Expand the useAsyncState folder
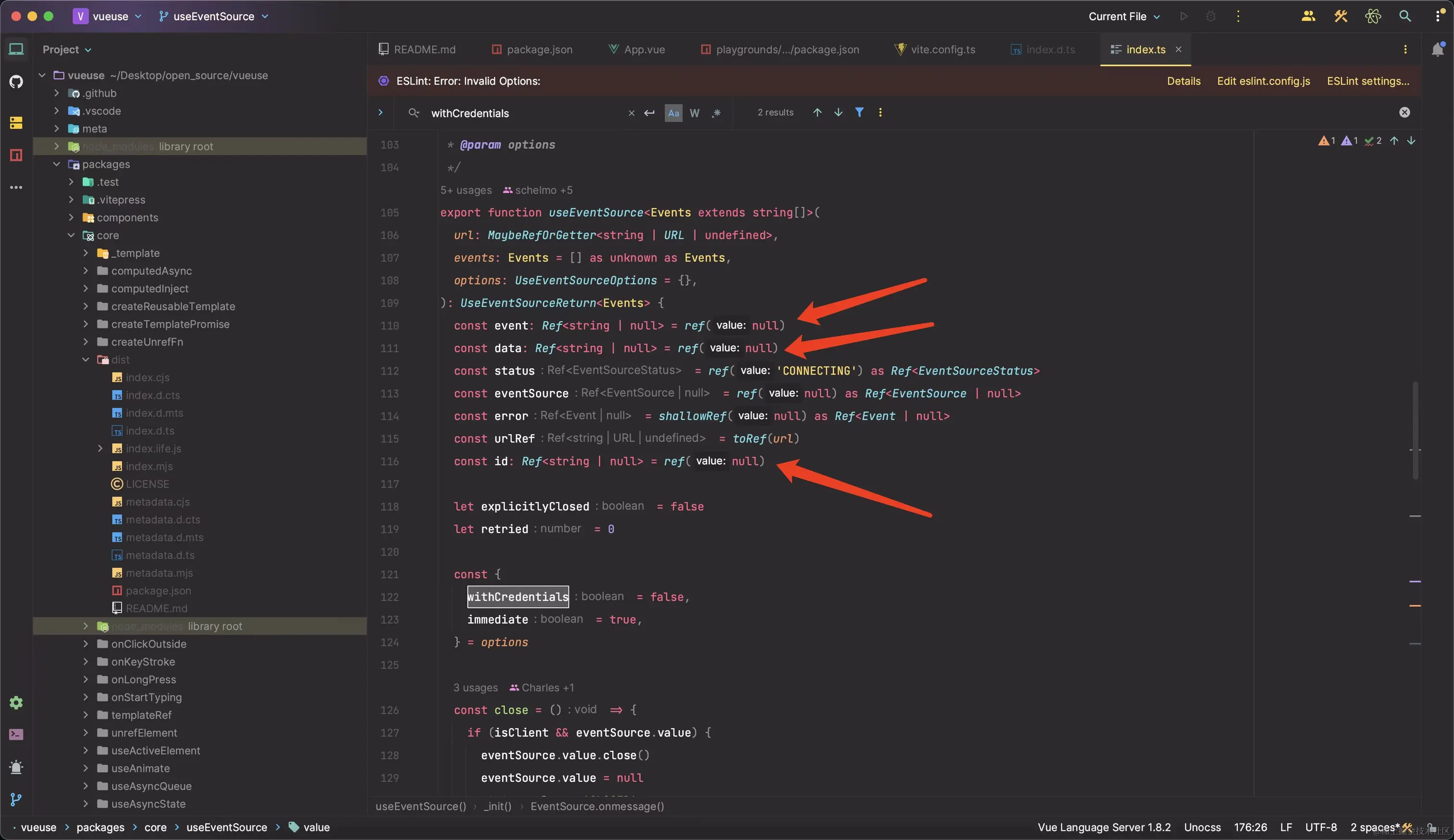Screen dimensions: 1454x840 coord(86,803)
